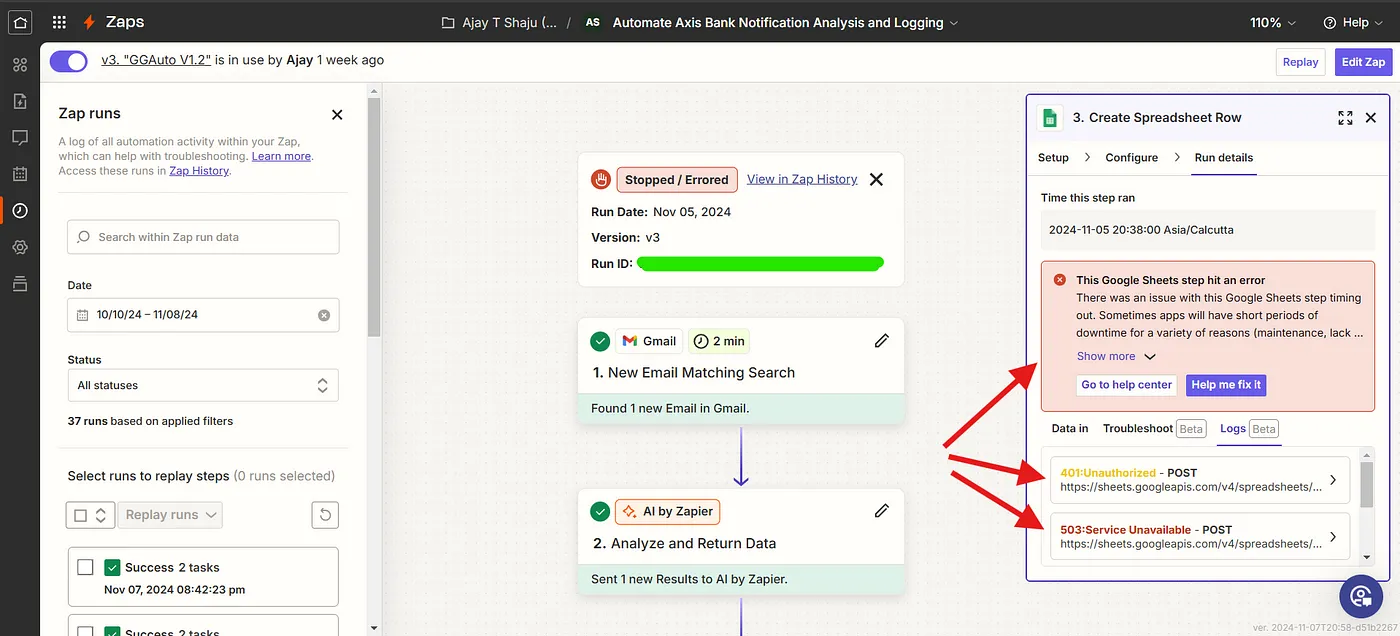
Task: Expand the error message with Show more
Action: tap(1116, 356)
